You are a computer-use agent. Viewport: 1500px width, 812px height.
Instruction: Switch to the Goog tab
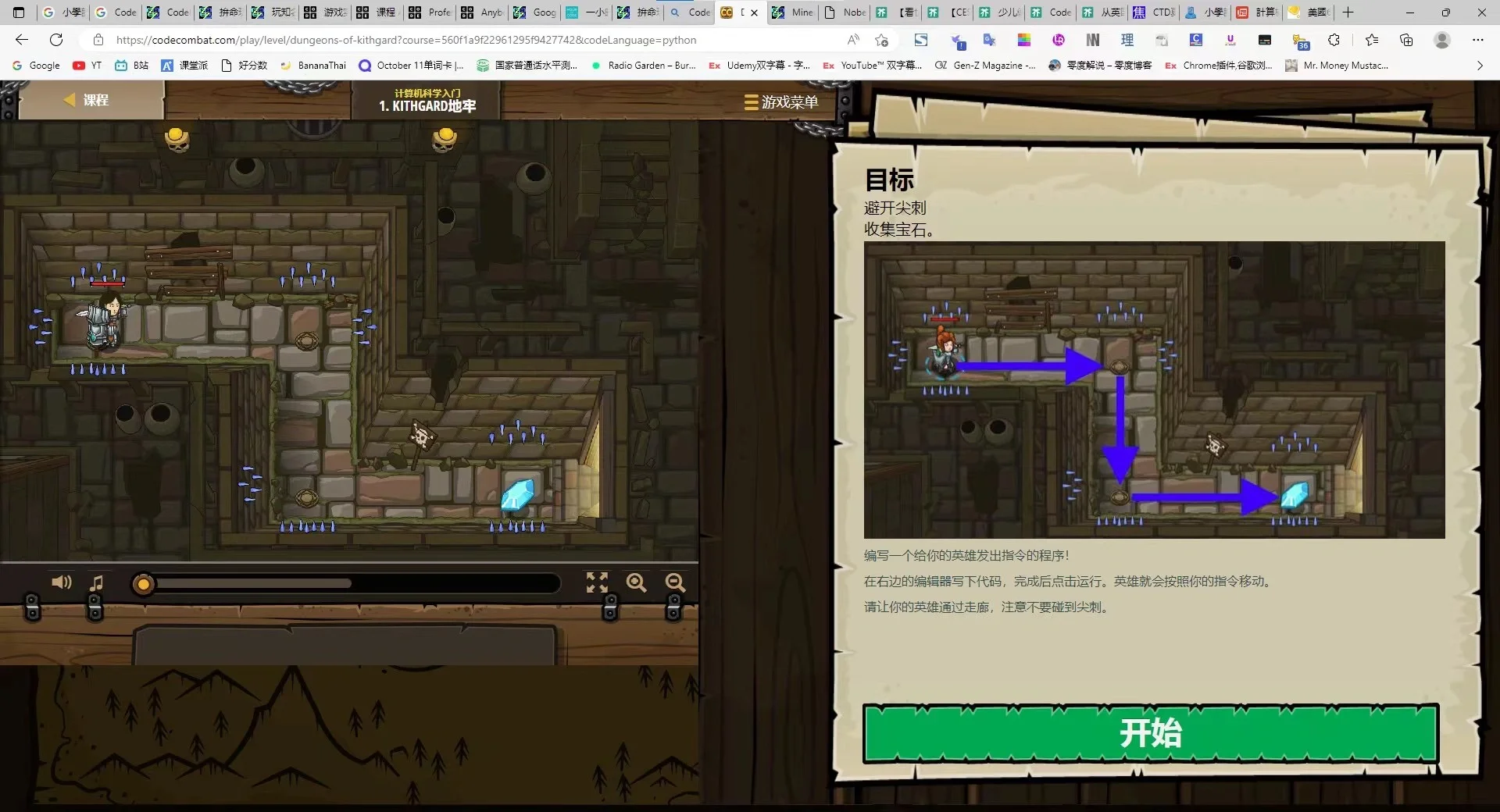click(x=534, y=12)
